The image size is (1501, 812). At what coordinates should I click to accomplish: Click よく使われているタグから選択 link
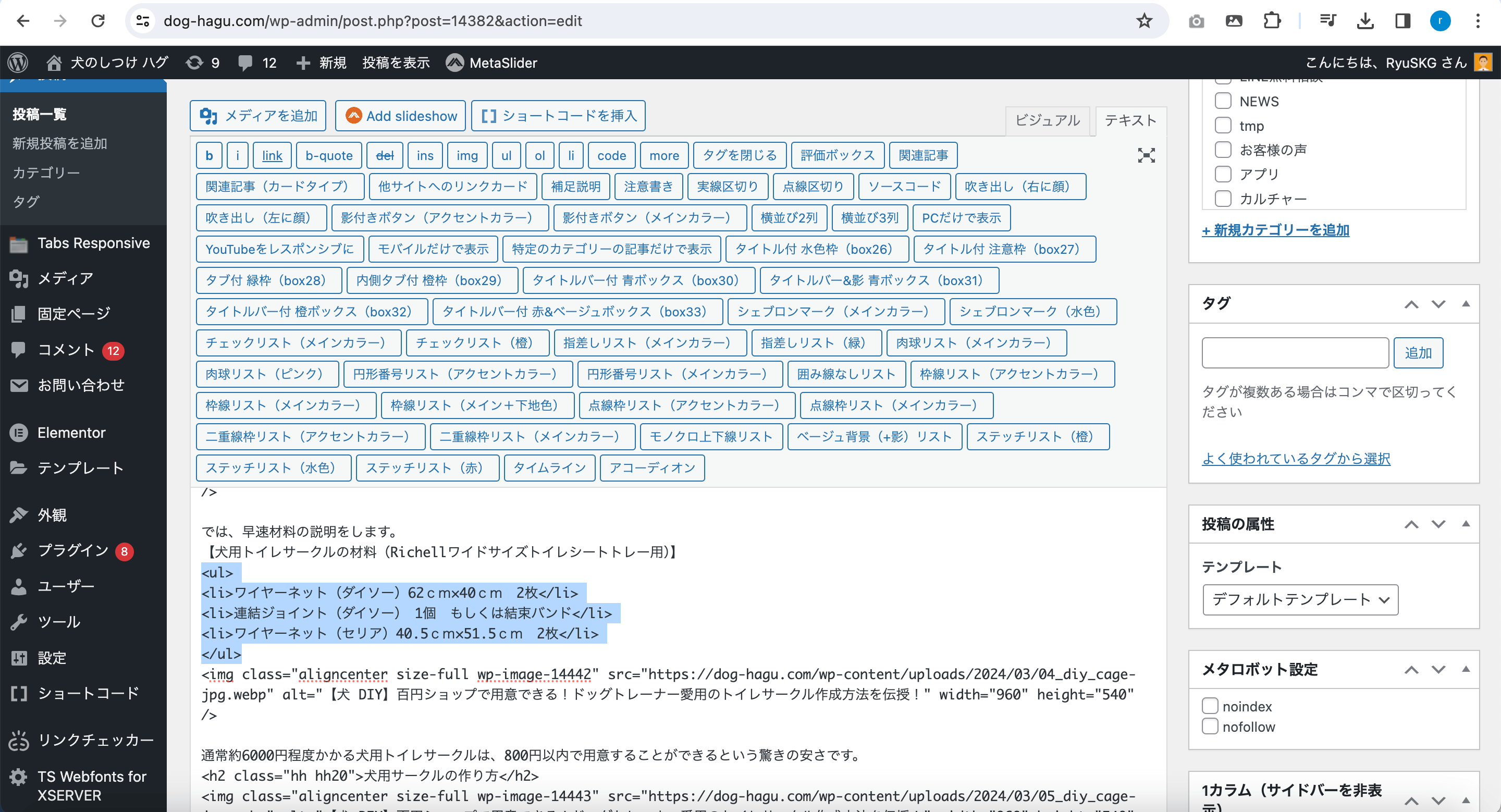[x=1296, y=459]
